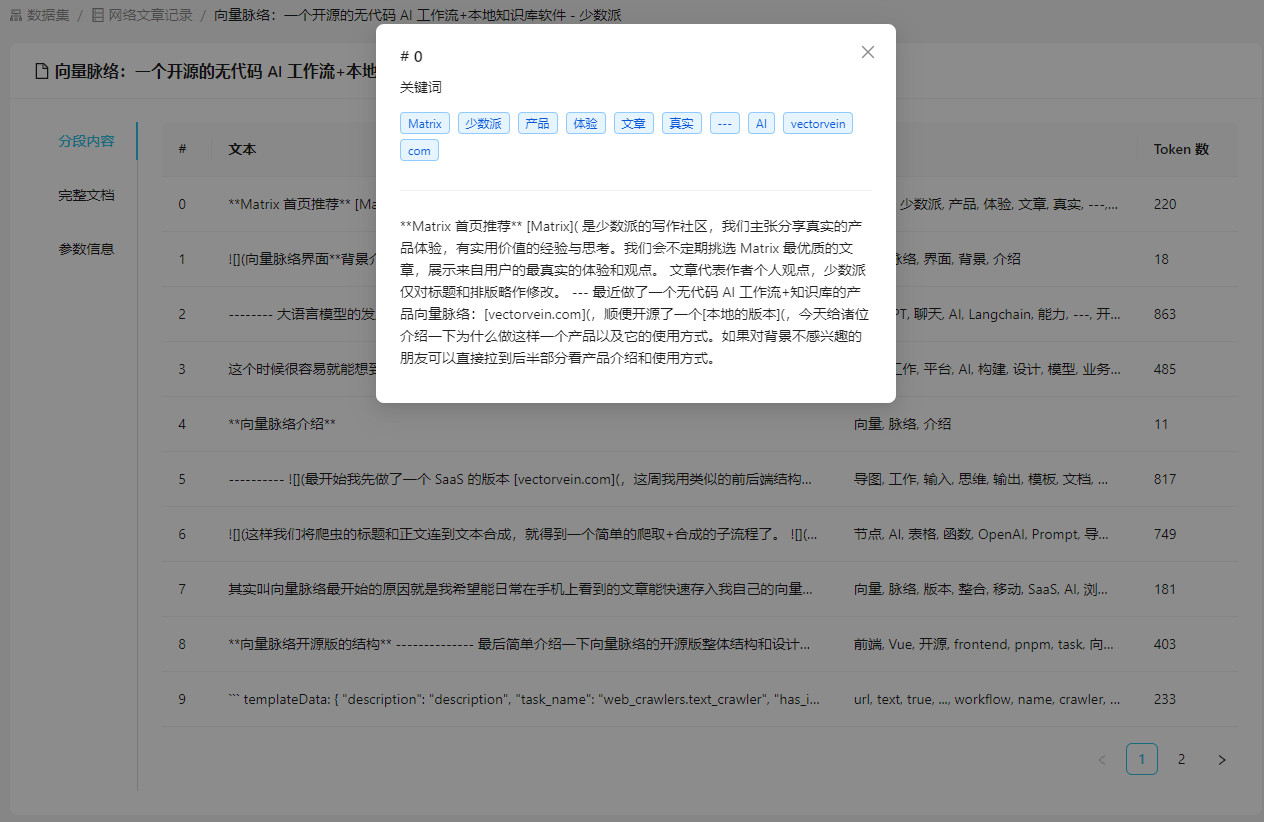Click token count 485
The image size is (1264, 822).
point(1165,369)
